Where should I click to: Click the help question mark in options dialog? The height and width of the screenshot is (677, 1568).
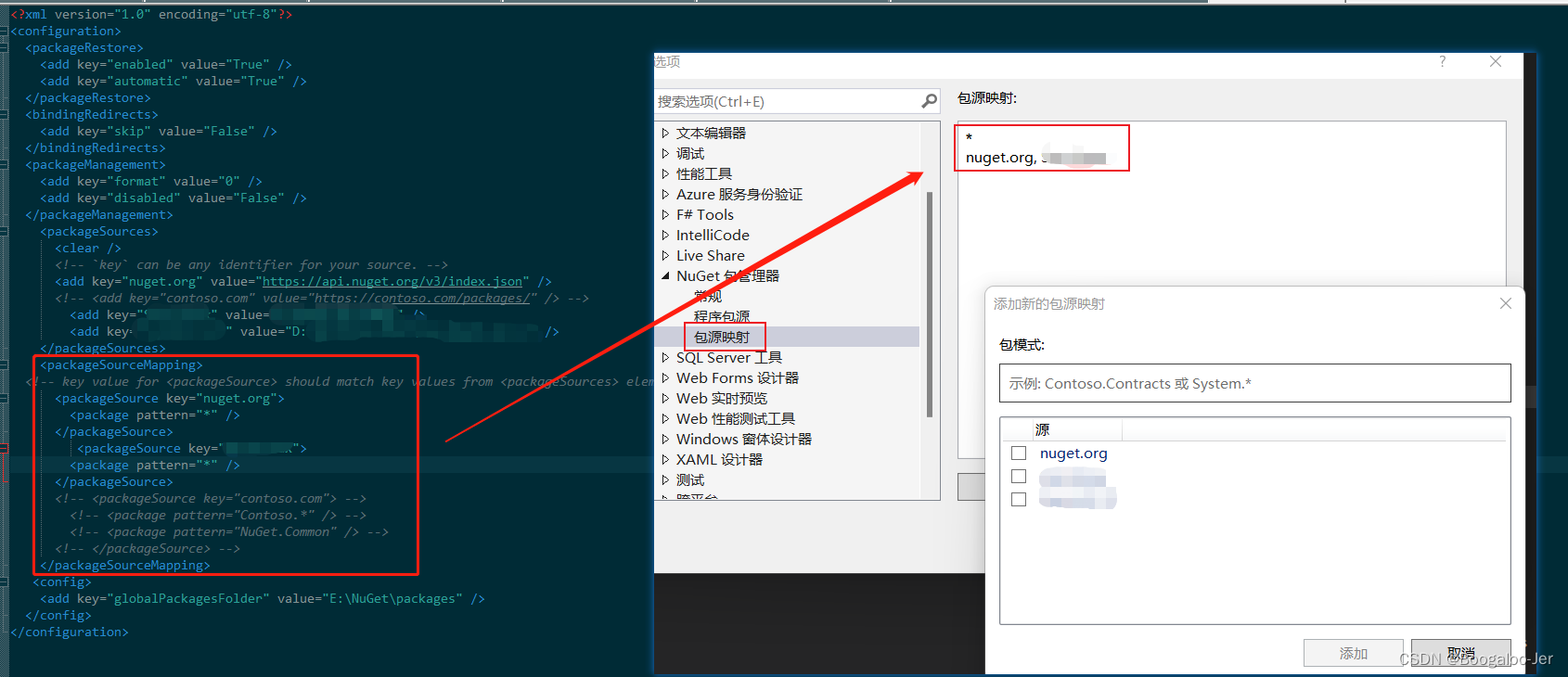coord(1442,61)
